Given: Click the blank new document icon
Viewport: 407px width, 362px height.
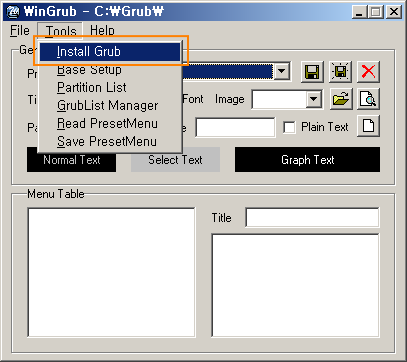Looking at the screenshot, I should point(368,126).
